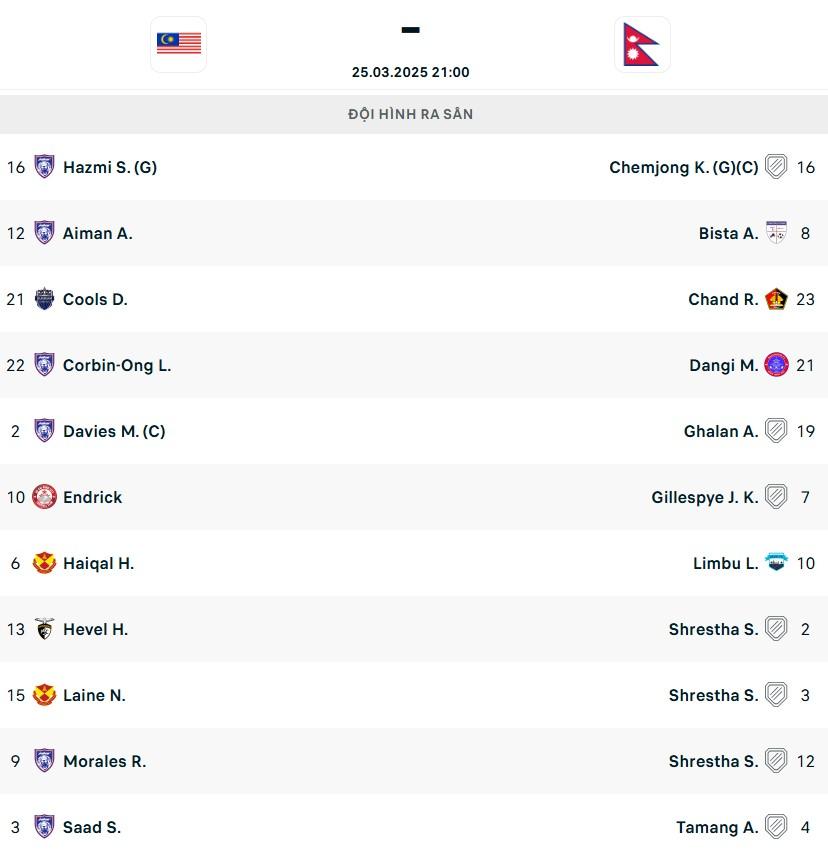Click the match date 25.03.2025 21:00
This screenshot has height=852, width=828.
[x=411, y=72]
